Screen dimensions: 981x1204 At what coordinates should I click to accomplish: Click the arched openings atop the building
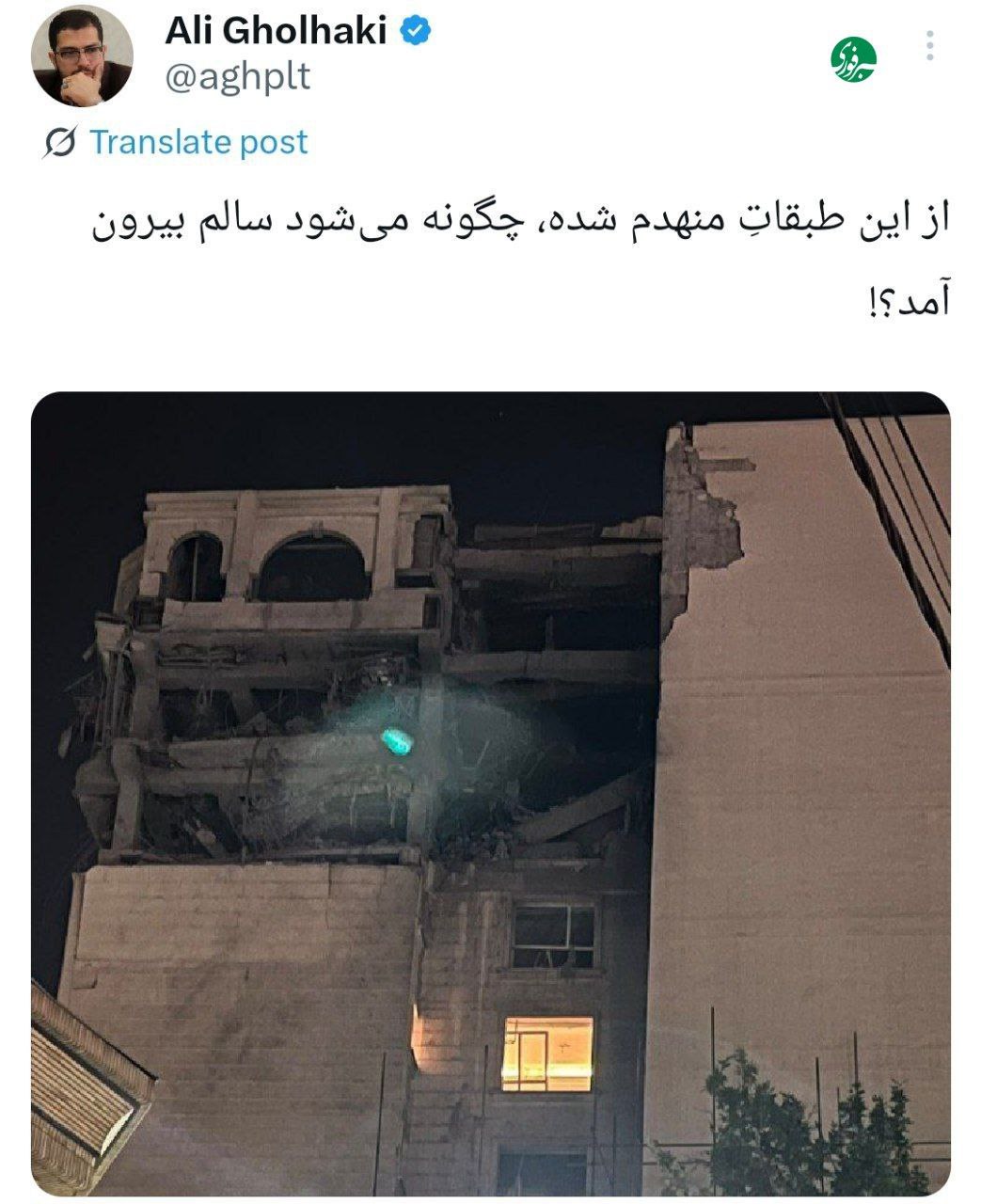(268, 566)
